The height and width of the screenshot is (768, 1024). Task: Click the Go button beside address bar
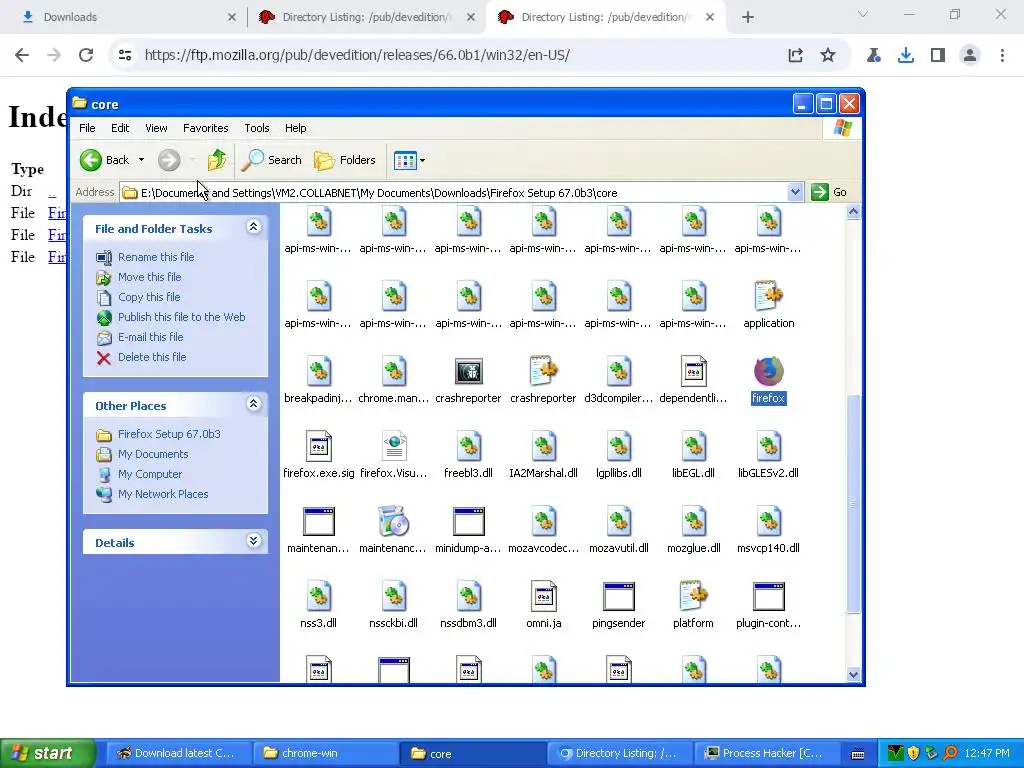(x=829, y=192)
